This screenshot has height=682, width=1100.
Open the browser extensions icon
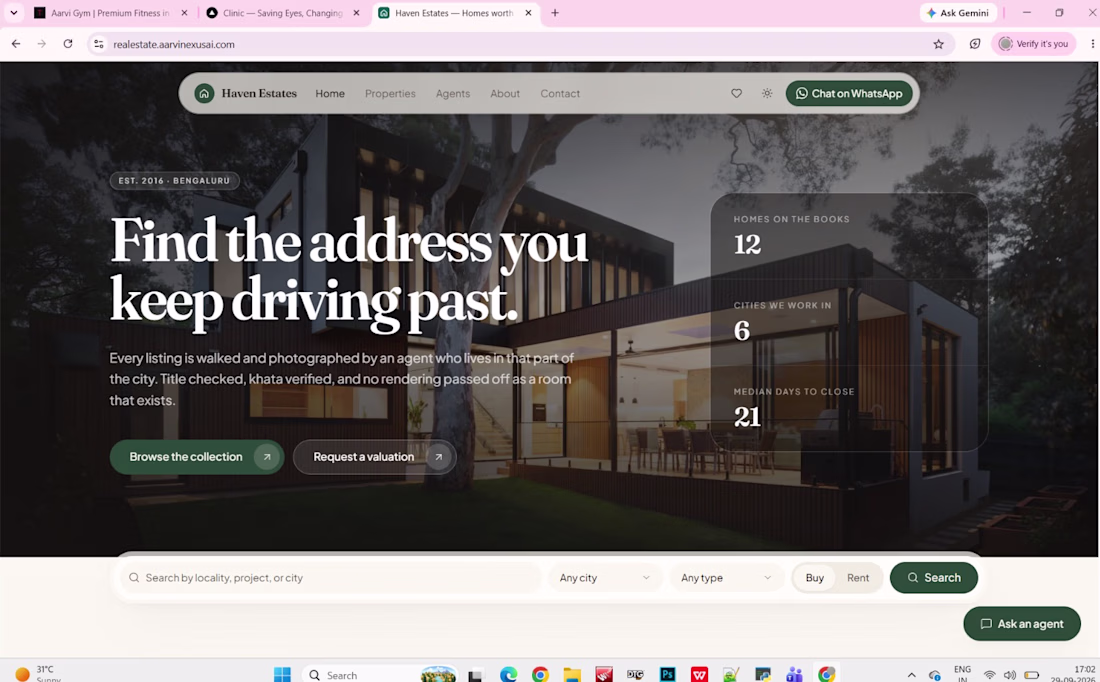(975, 44)
